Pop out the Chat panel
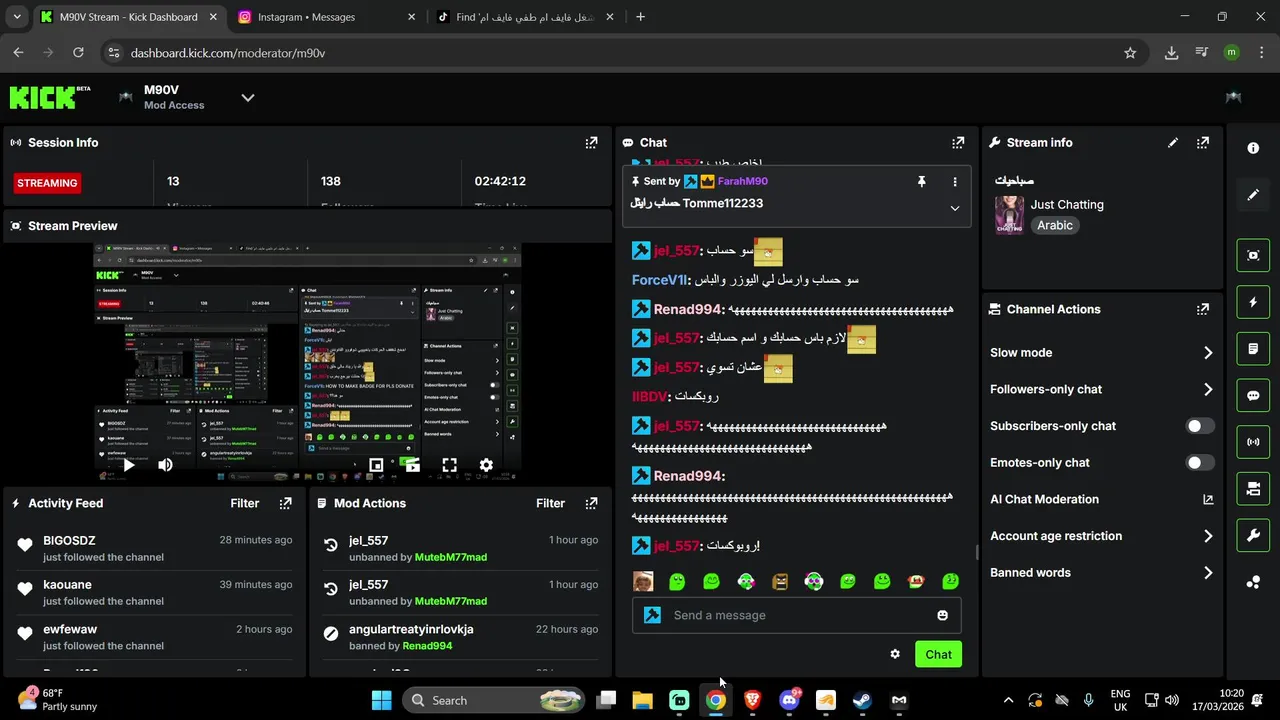The width and height of the screenshot is (1280, 720). click(x=958, y=143)
